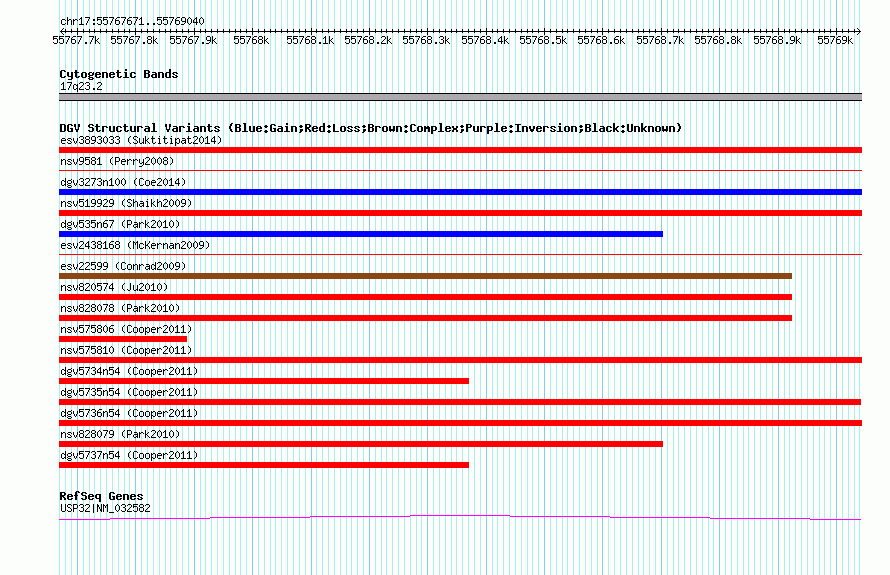Screen dimensions: 890x575
Task: Click the esv3893033 (Suktitipat2014) red loss bar
Action: 460,150
